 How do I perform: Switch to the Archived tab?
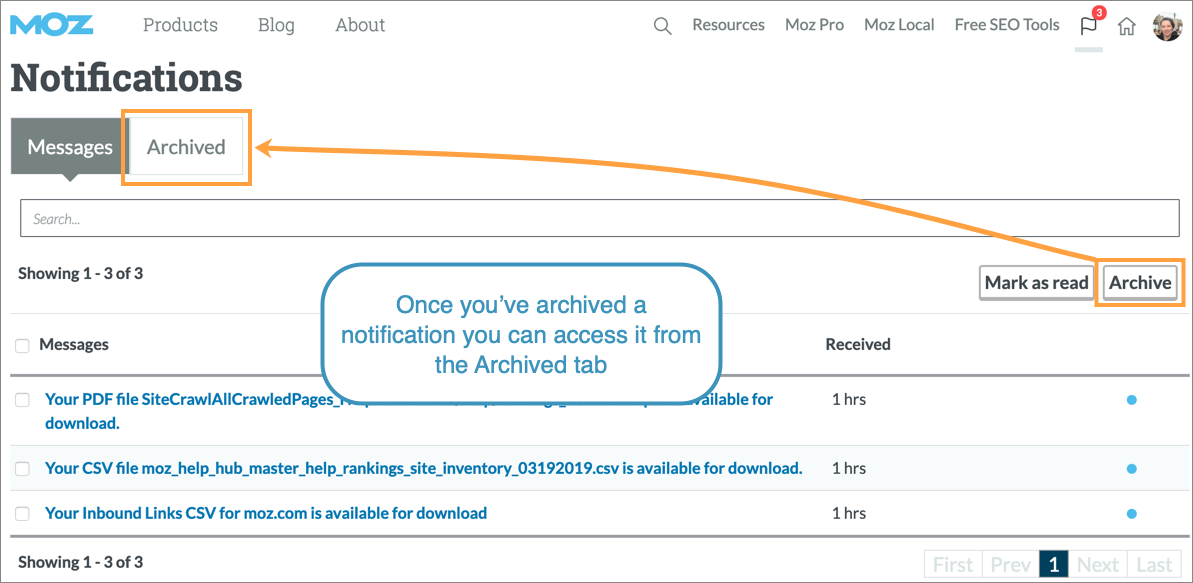coord(186,146)
